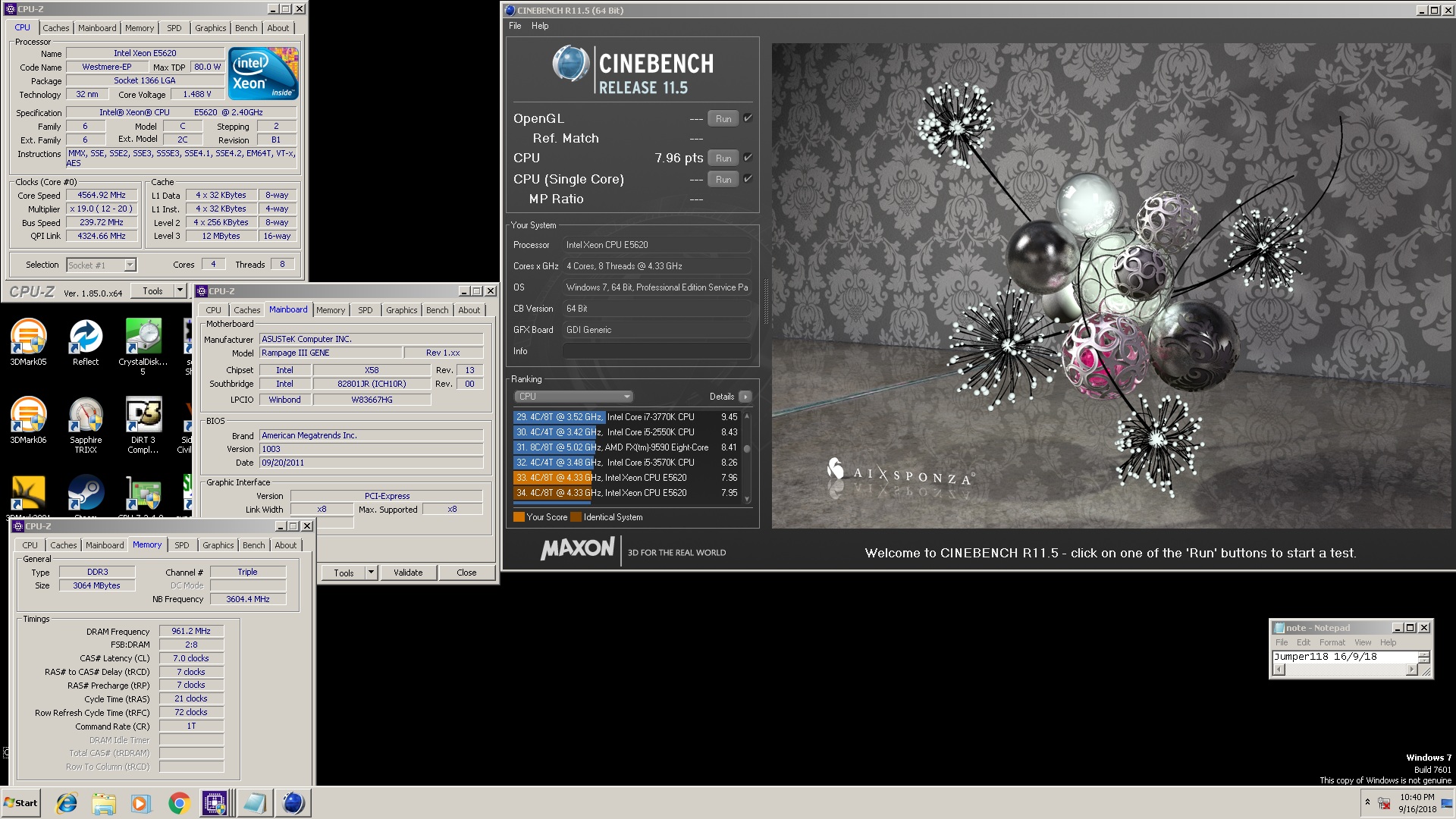Image resolution: width=1456 pixels, height=819 pixels.
Task: Click the Validate button in CPU-Z
Action: click(408, 573)
